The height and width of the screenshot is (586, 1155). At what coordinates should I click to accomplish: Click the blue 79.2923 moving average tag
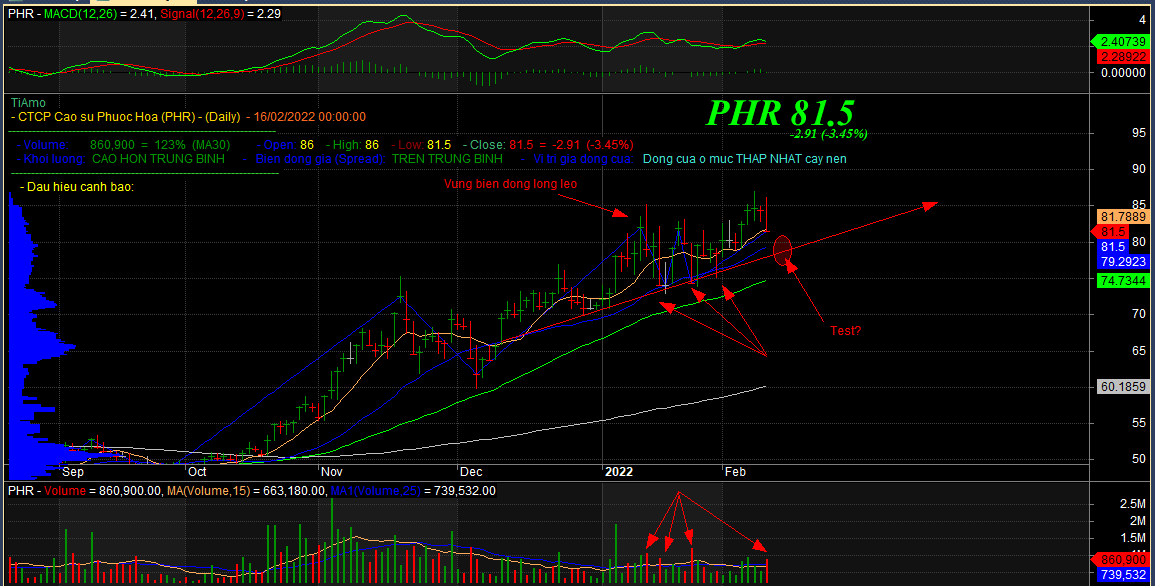(x=1122, y=261)
